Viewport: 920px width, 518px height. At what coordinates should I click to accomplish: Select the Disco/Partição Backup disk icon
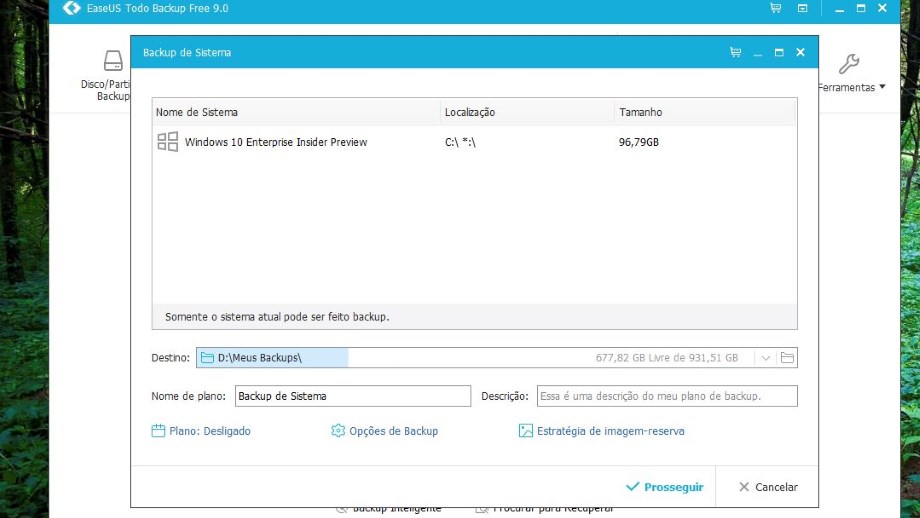click(113, 61)
